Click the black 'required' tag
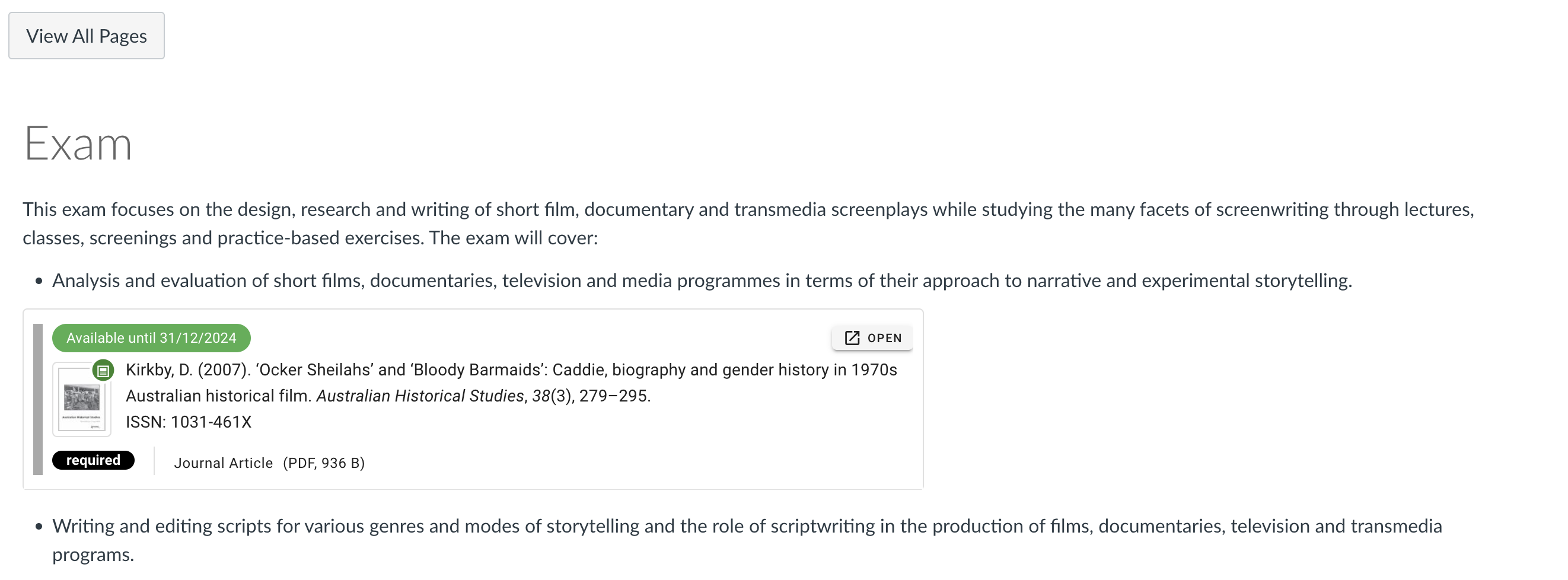The height and width of the screenshot is (580, 1568). coord(93,460)
